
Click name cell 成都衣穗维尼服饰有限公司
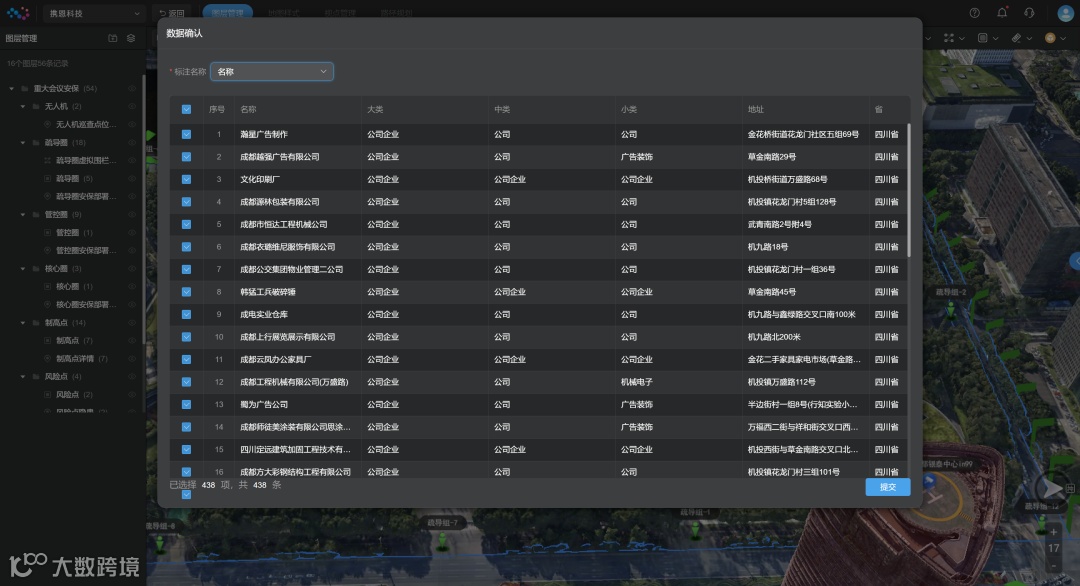287,247
